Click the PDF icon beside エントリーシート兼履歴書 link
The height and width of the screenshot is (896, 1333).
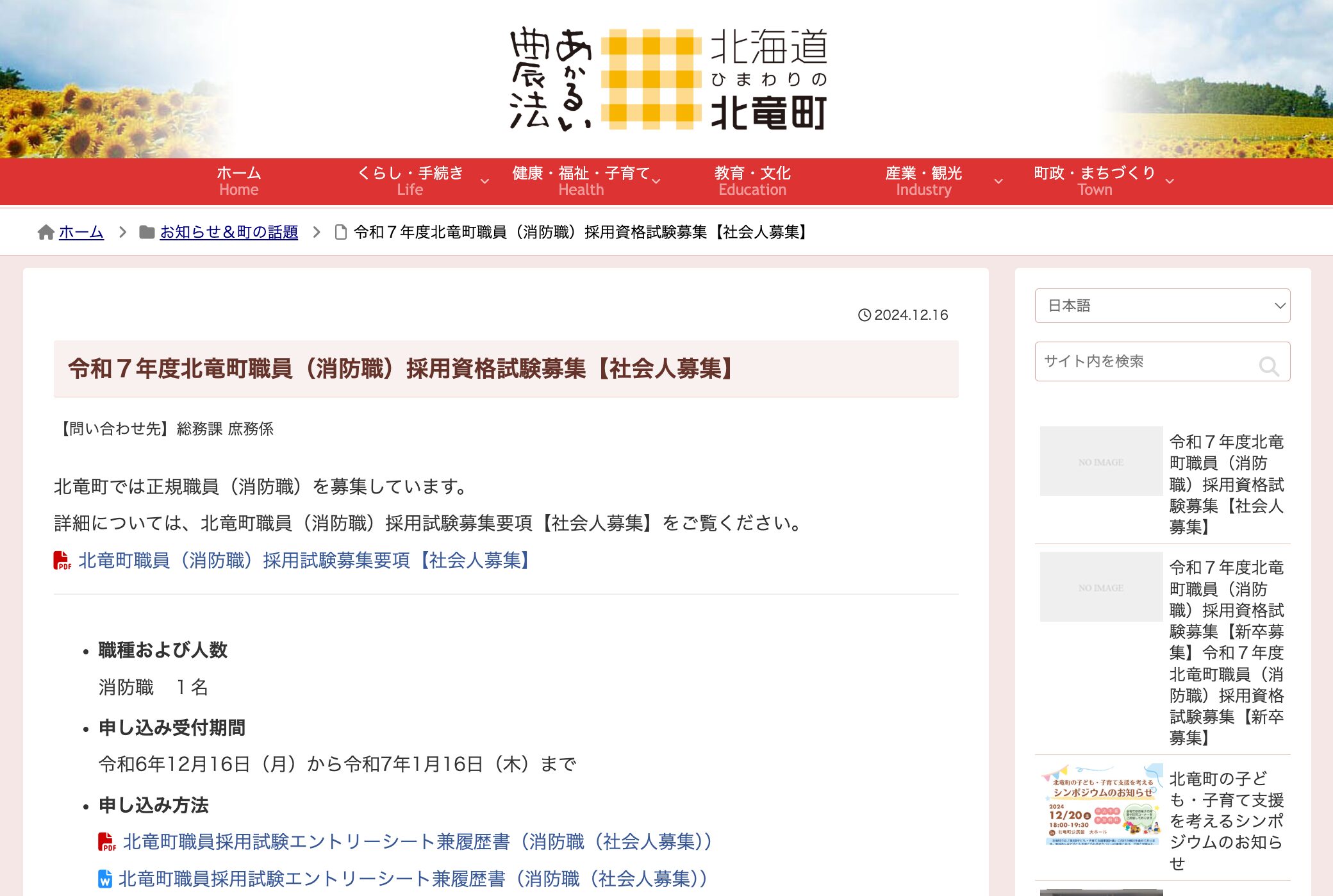point(106,842)
